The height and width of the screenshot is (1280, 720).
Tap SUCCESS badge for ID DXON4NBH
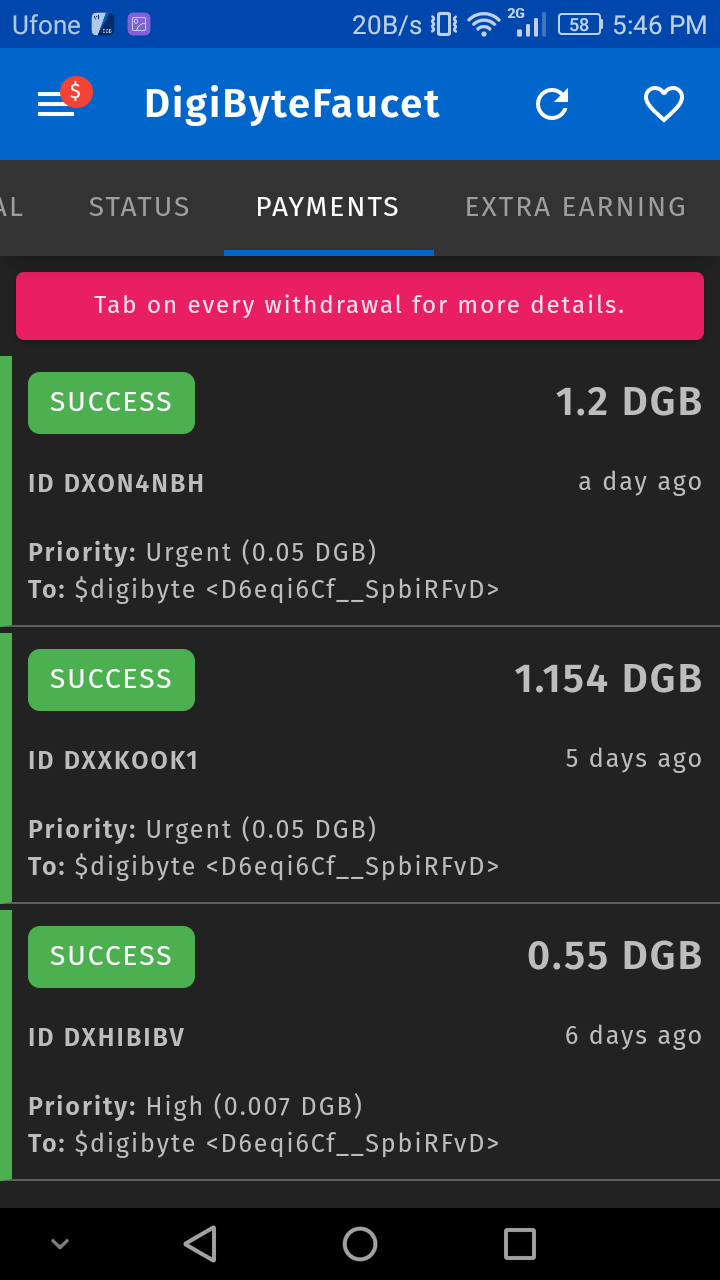111,403
